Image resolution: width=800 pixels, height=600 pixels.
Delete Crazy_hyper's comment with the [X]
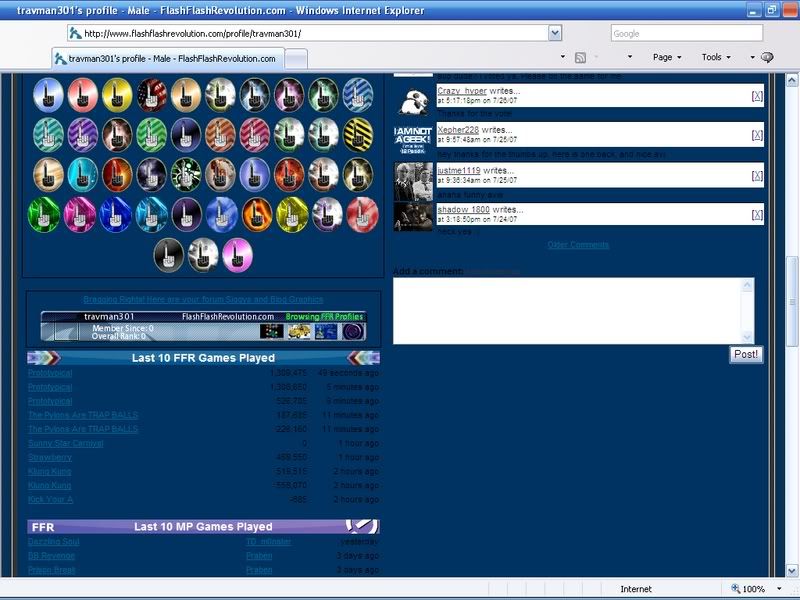tap(756, 96)
